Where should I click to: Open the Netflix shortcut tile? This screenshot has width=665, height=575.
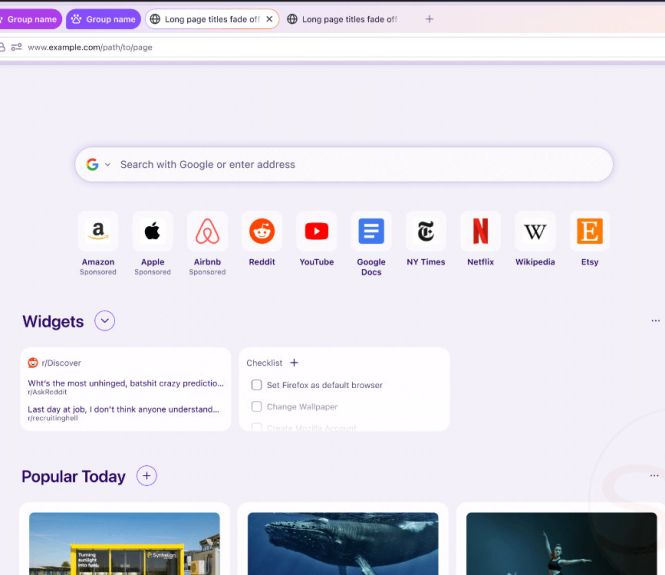click(481, 231)
